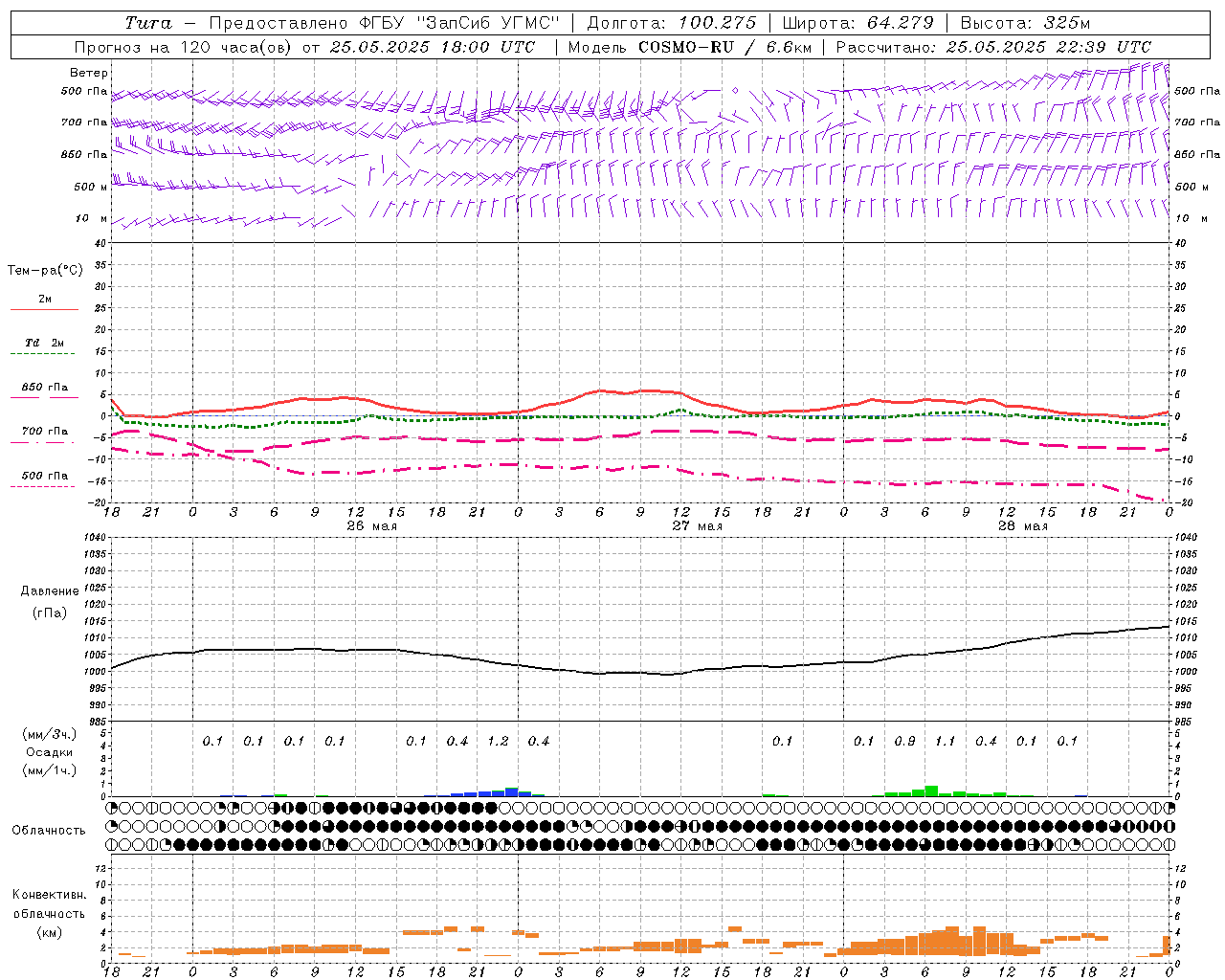
Task: Click the 3-hour precipitation value "1.1"
Action: click(x=945, y=742)
